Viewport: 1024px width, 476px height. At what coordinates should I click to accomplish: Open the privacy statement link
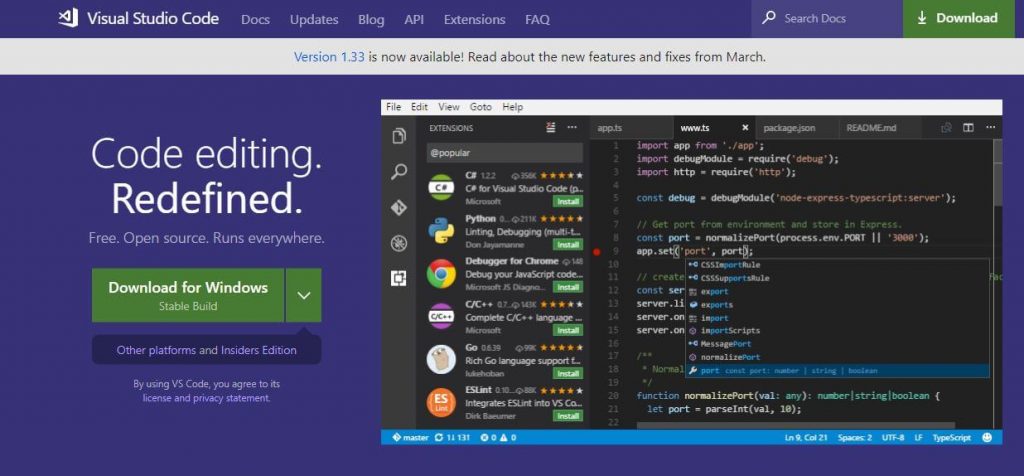pos(231,398)
